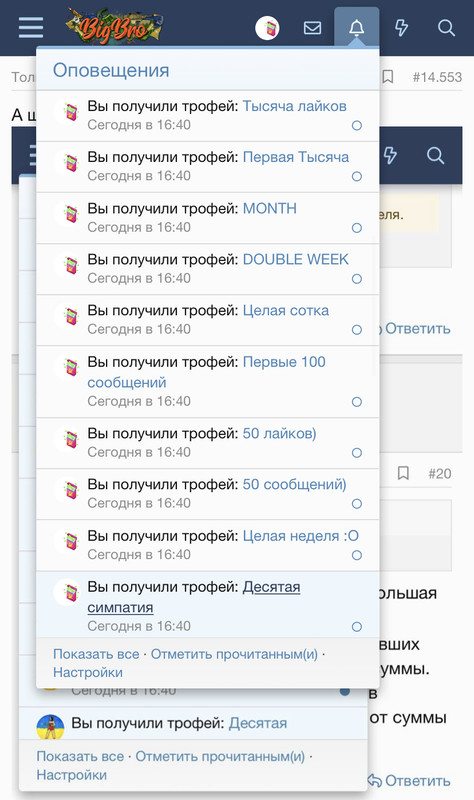Mark Целая сотка alert as read

(x=357, y=330)
